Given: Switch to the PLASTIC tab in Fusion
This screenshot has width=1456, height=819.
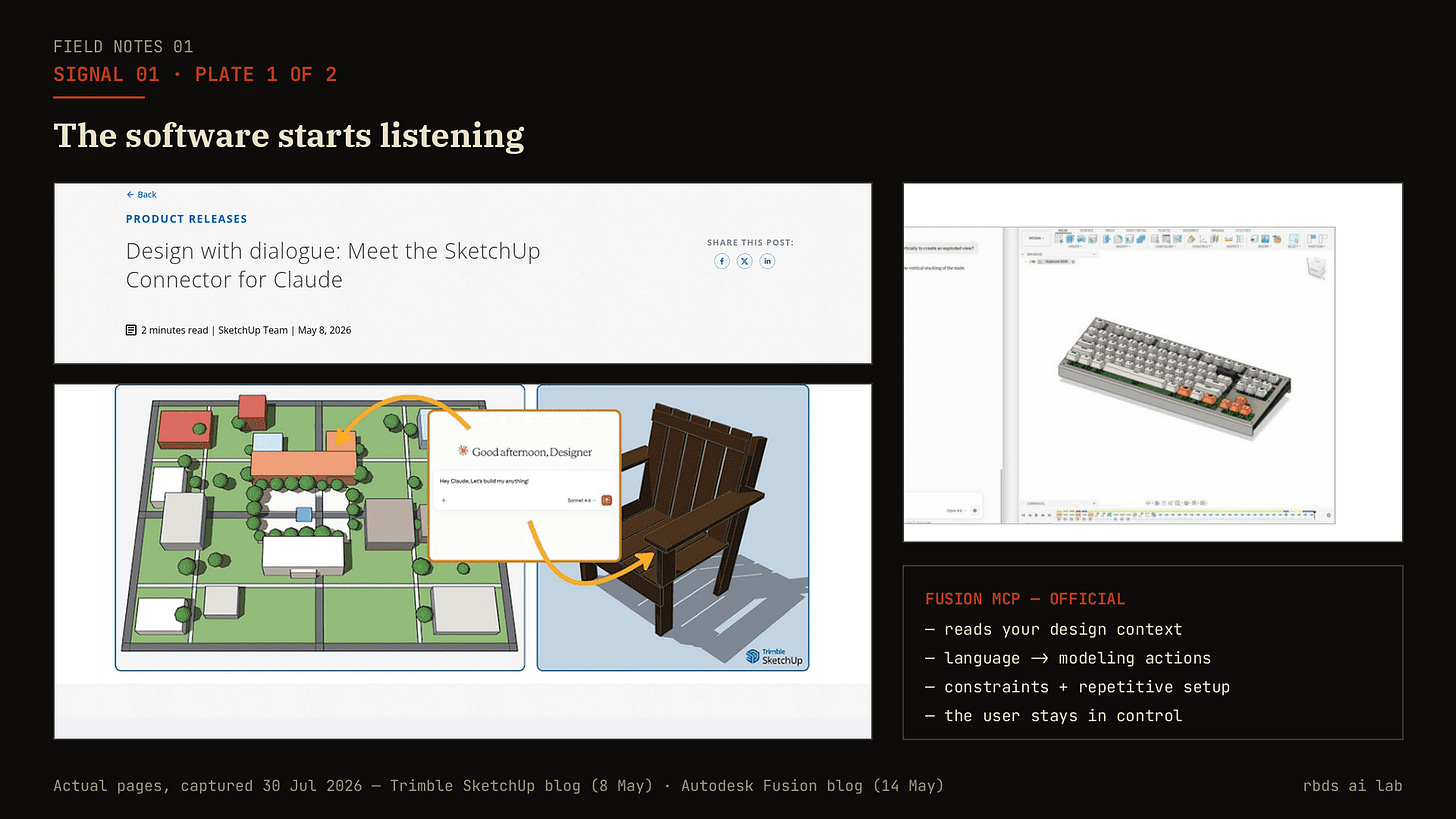Looking at the screenshot, I should click(x=1164, y=230).
